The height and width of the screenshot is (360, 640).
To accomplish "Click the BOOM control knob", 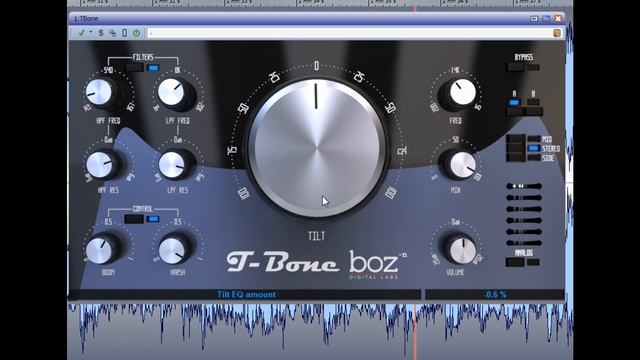I will point(99,250).
